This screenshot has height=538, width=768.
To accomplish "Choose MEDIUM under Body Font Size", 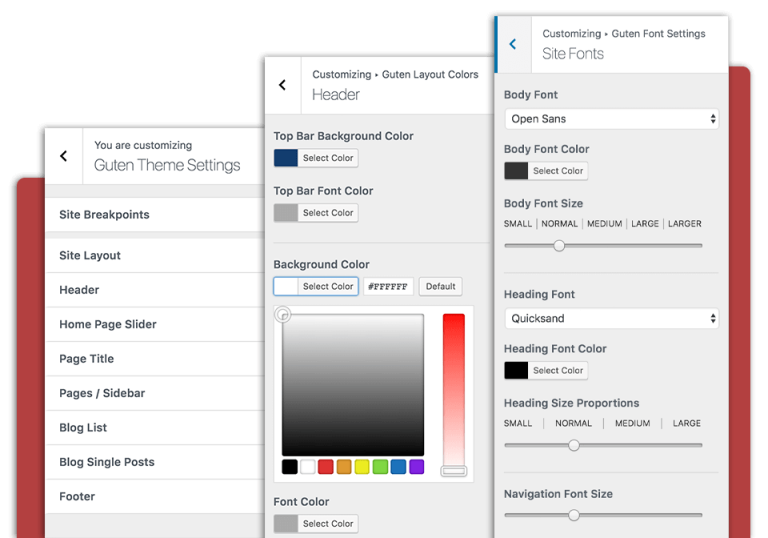I will click(604, 224).
